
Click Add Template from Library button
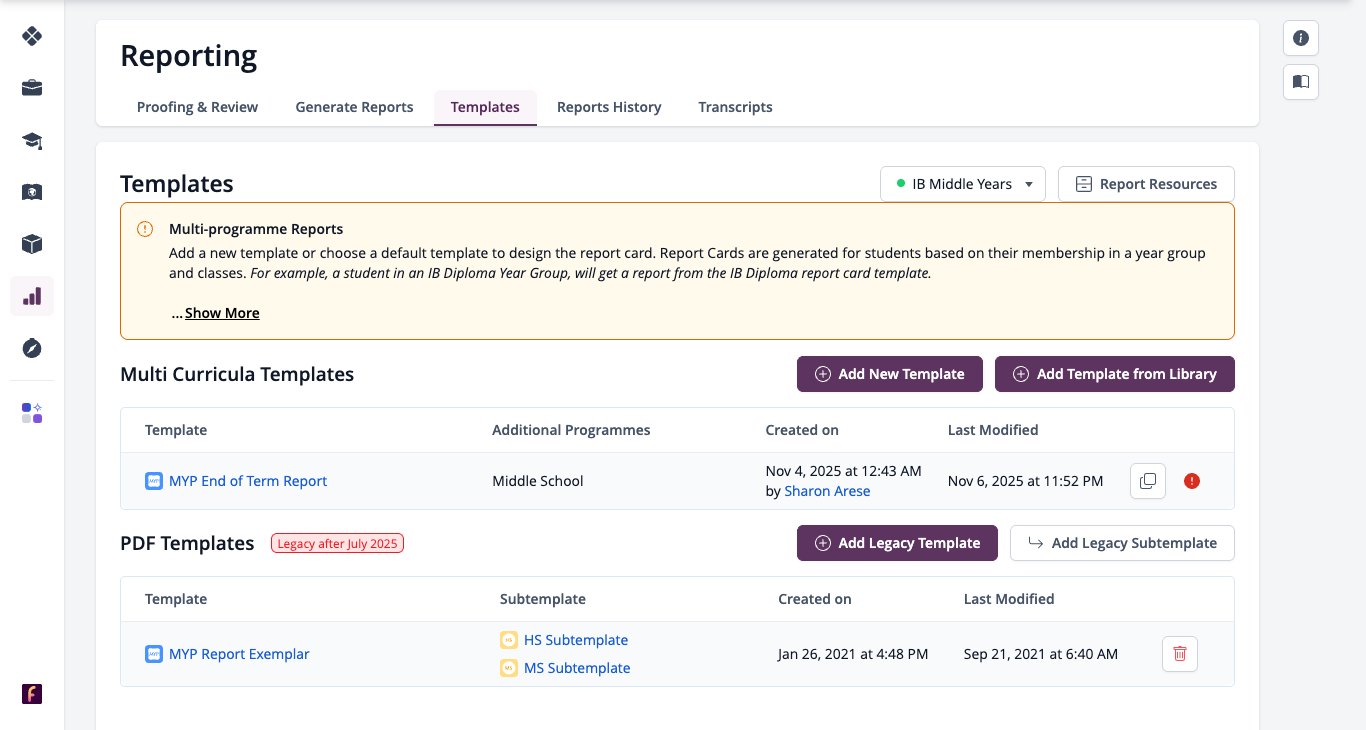(1115, 374)
